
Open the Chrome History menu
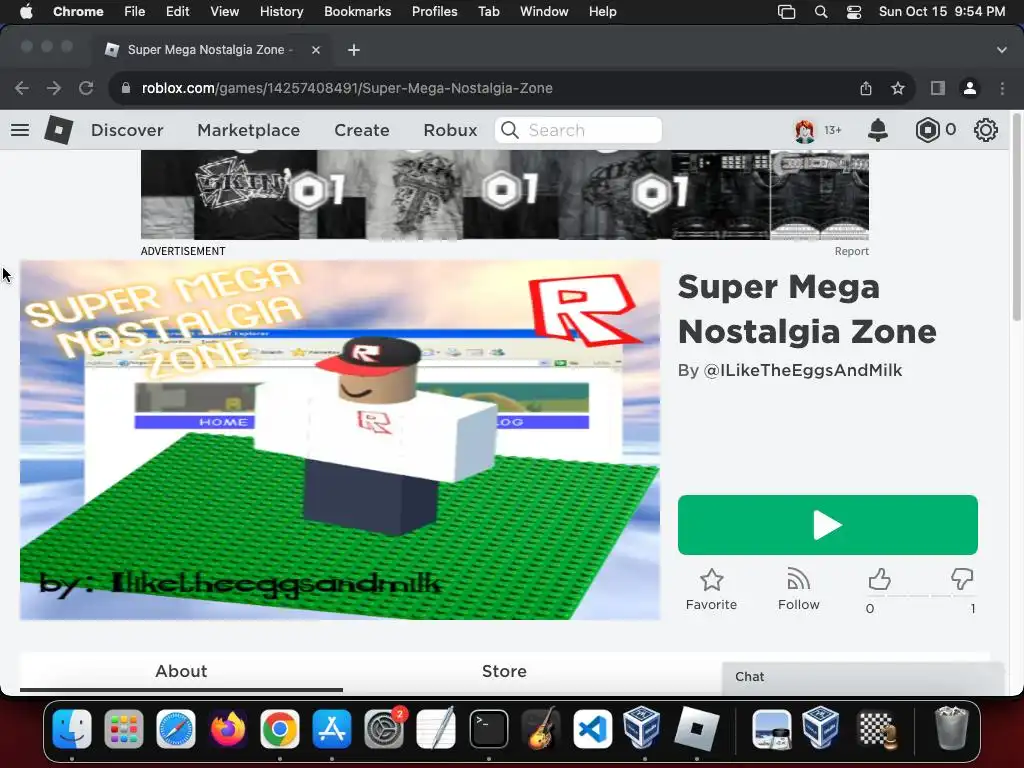pyautogui.click(x=281, y=12)
